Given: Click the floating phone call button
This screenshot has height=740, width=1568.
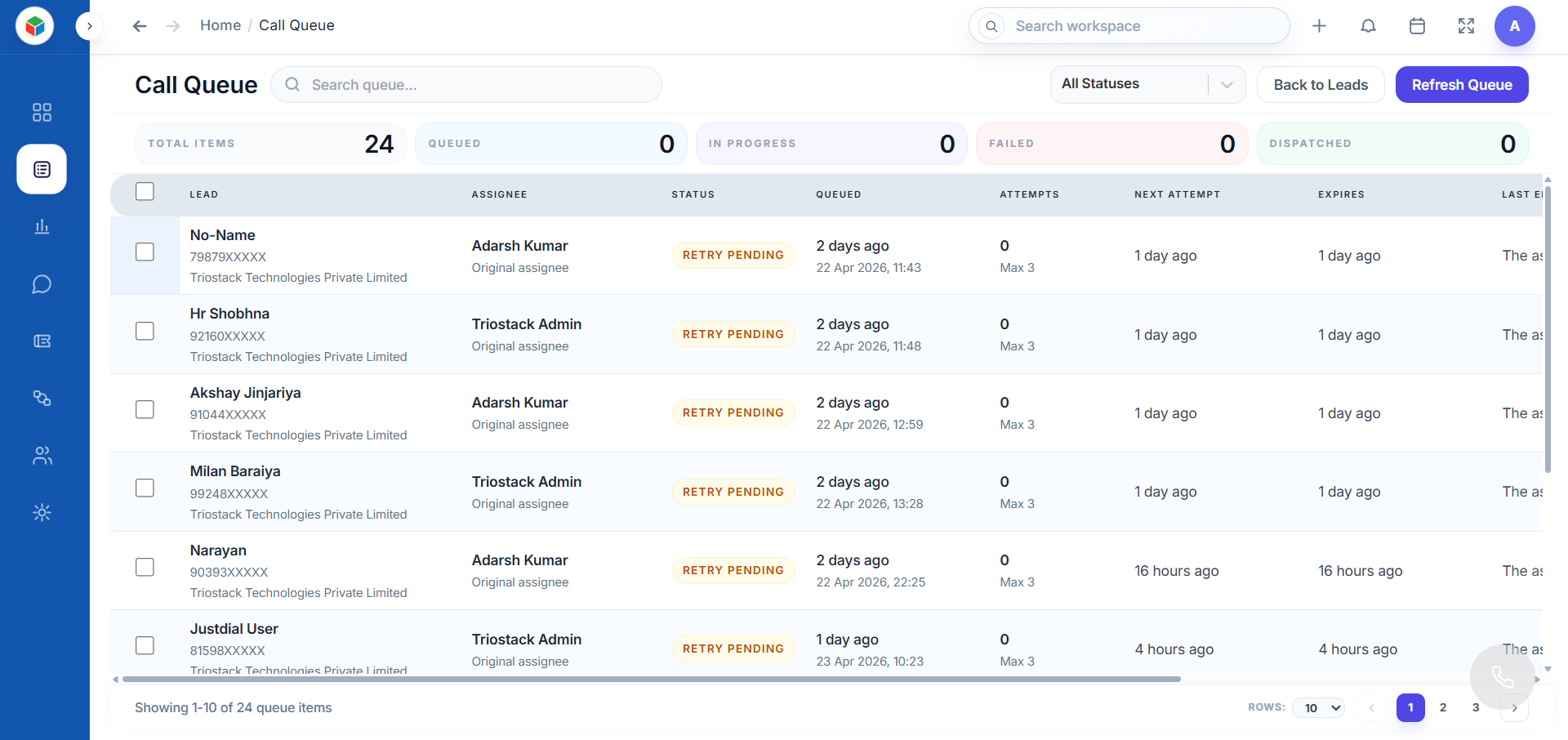Looking at the screenshot, I should [x=1502, y=676].
